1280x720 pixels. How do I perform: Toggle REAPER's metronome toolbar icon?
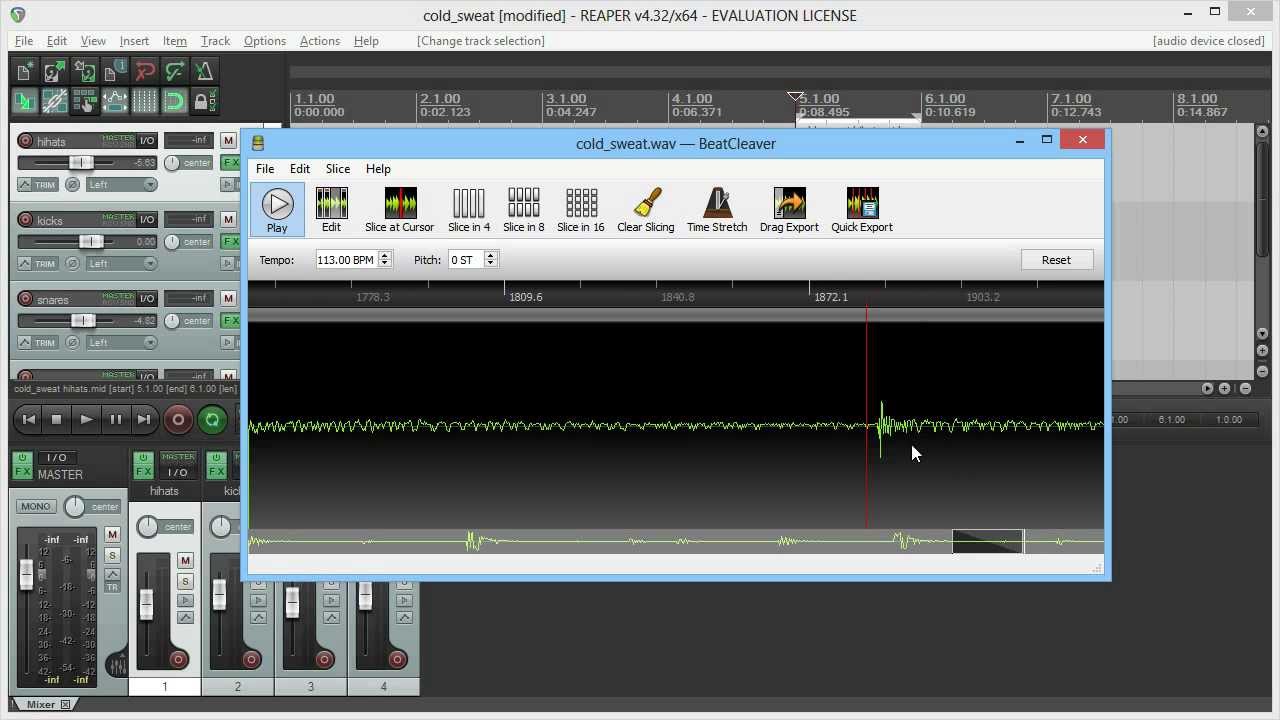205,71
